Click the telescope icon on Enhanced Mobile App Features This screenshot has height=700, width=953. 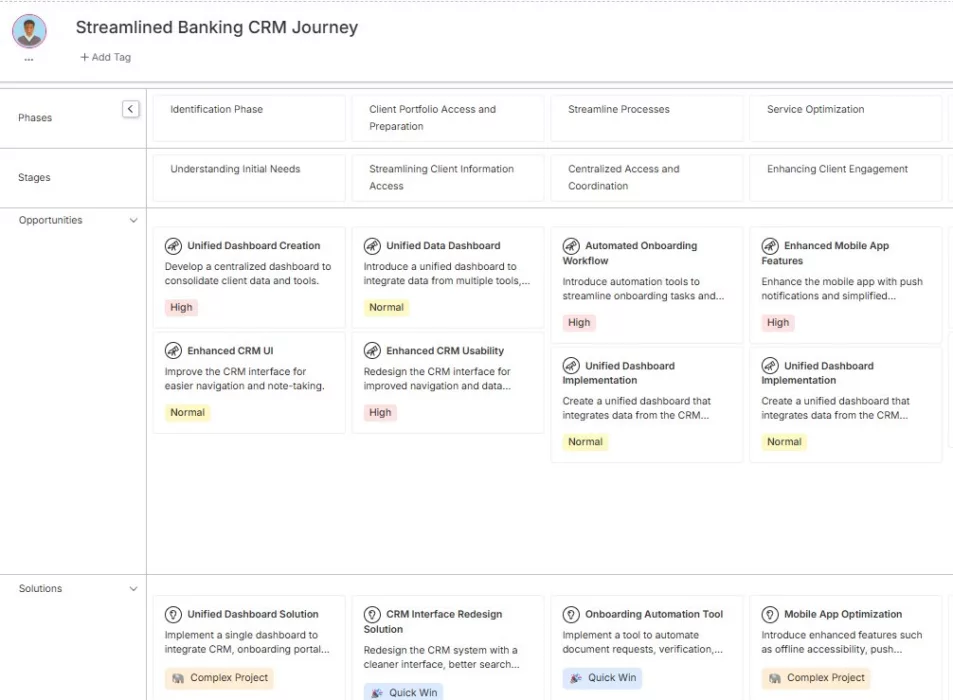[x=768, y=245]
